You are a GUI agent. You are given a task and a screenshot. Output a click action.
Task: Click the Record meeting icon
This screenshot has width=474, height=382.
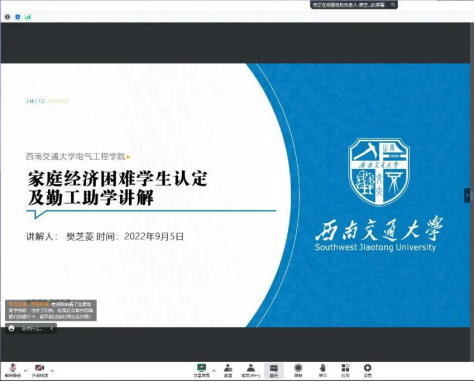tap(298, 370)
